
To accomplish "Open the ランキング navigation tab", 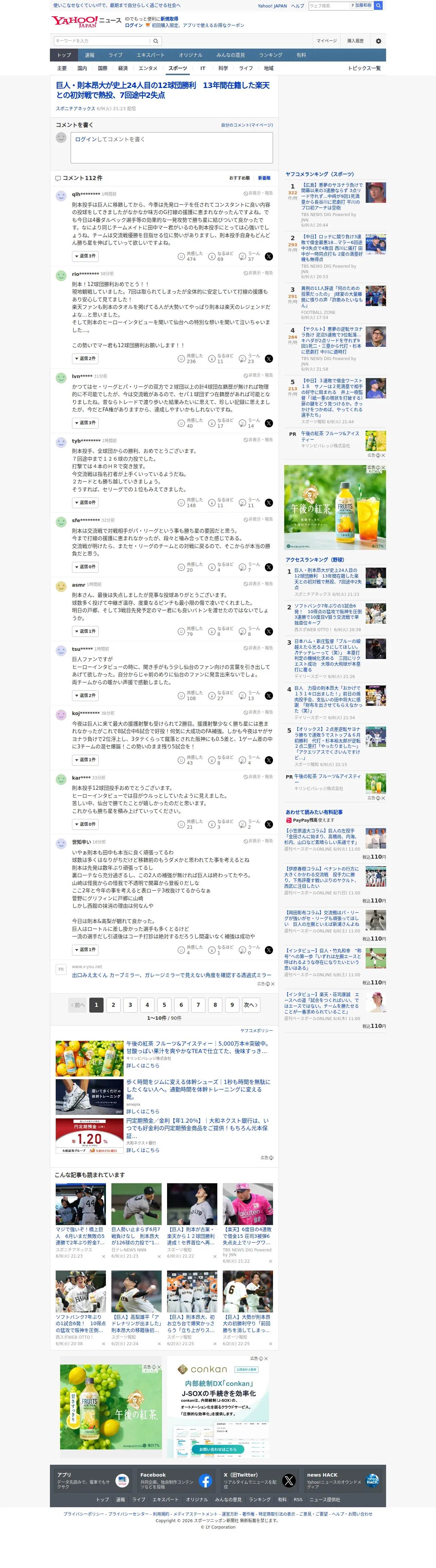I will [271, 55].
